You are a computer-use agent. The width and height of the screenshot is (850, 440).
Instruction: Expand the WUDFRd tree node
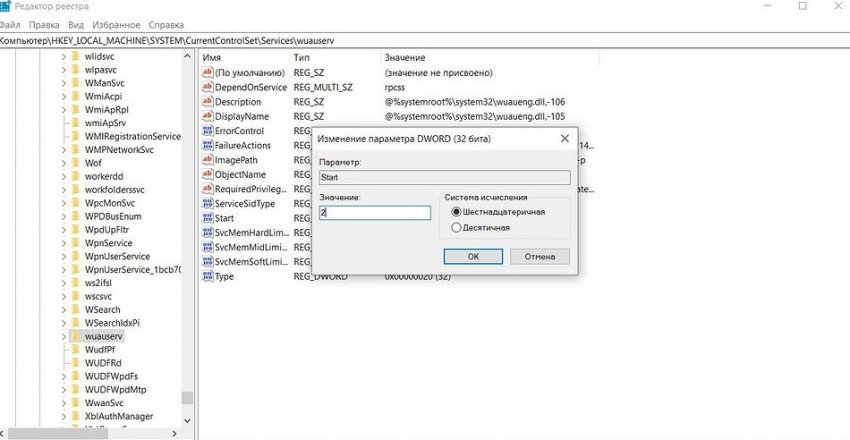coord(63,363)
